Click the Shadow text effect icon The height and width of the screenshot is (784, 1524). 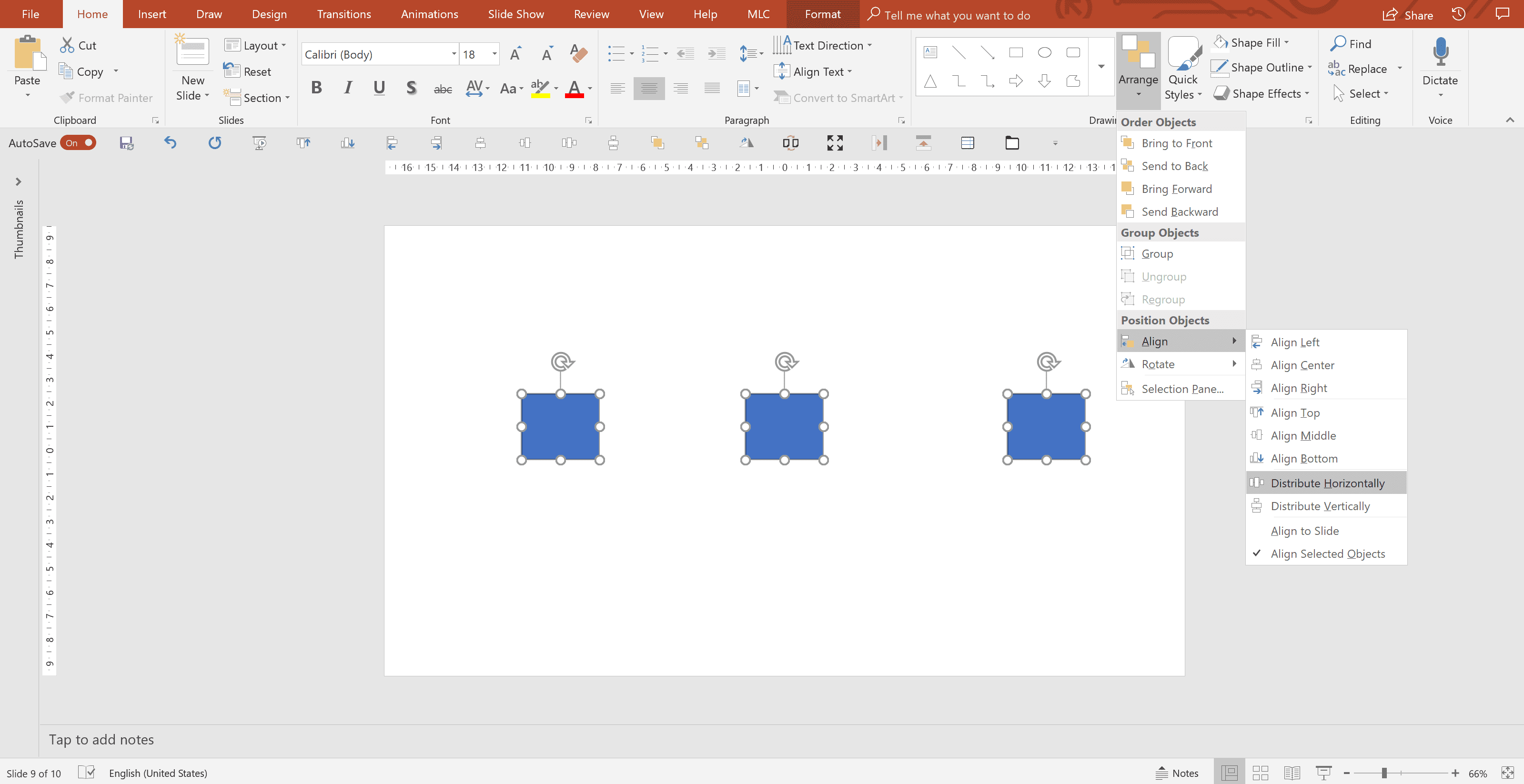click(x=411, y=88)
